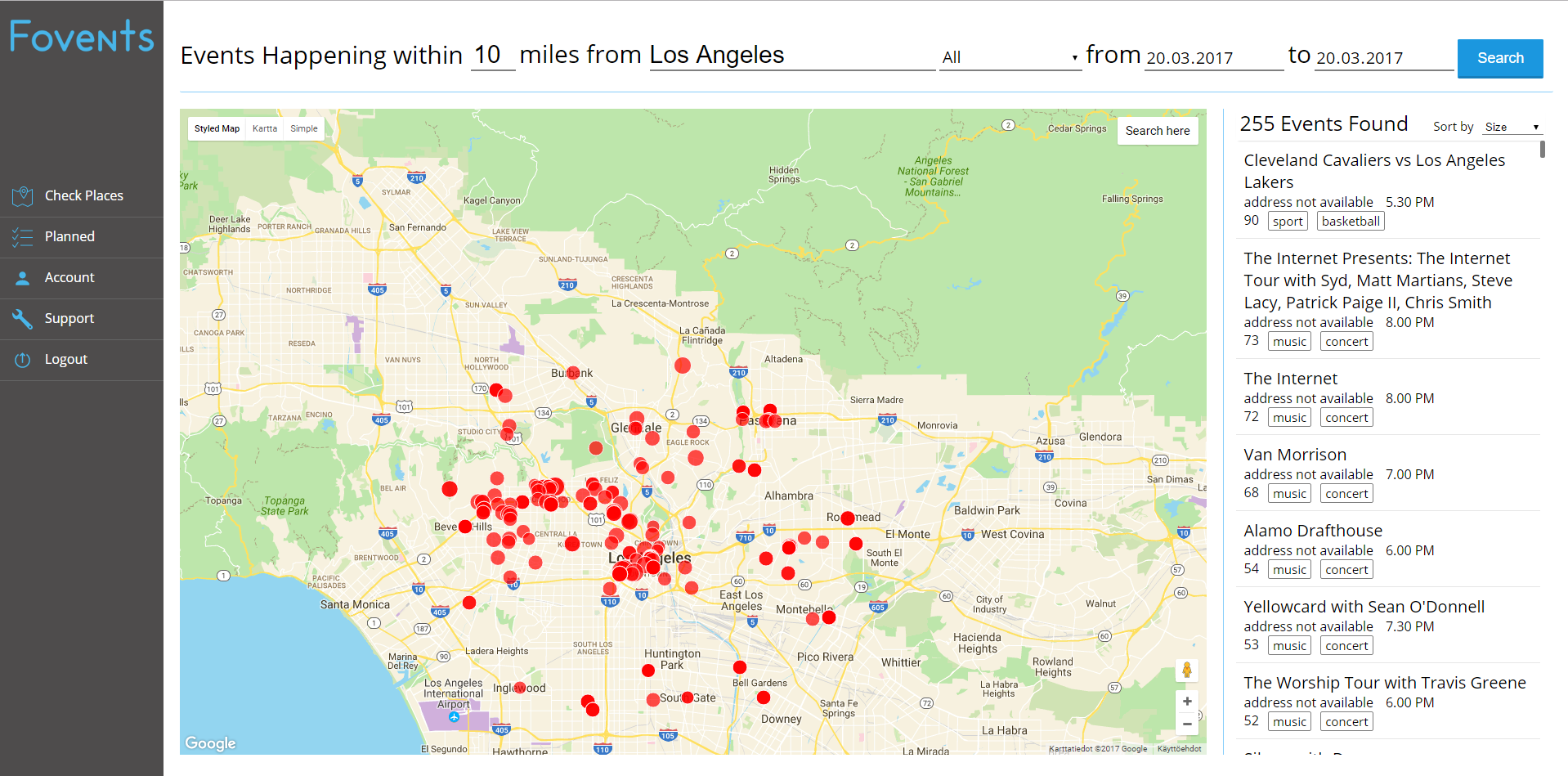This screenshot has height=776, width=1568.
Task: Open Cleveland Cavaliers vs Los Angeles Lakers event
Action: pos(1374,171)
